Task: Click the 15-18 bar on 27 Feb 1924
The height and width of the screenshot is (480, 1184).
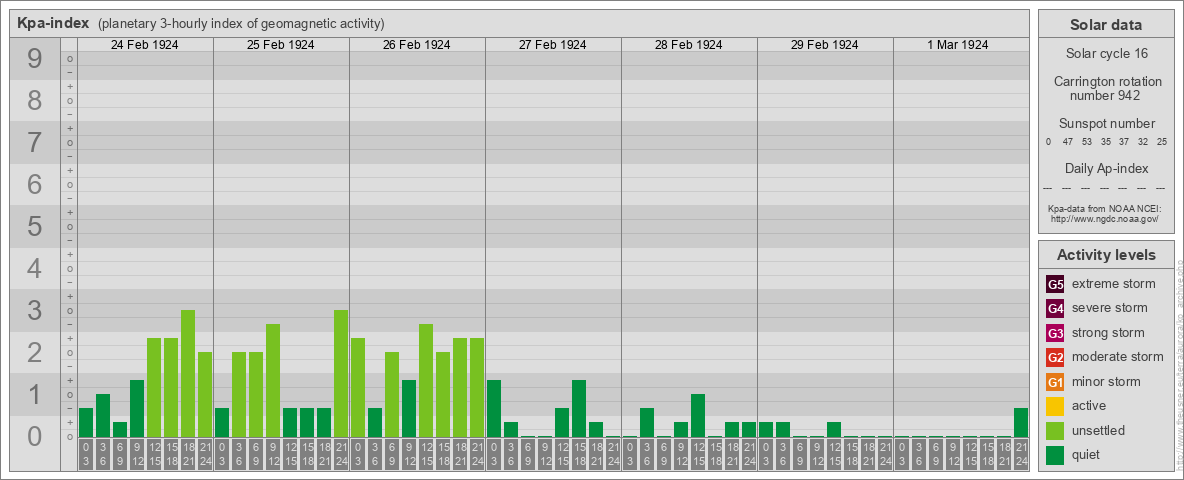Action: [x=579, y=408]
